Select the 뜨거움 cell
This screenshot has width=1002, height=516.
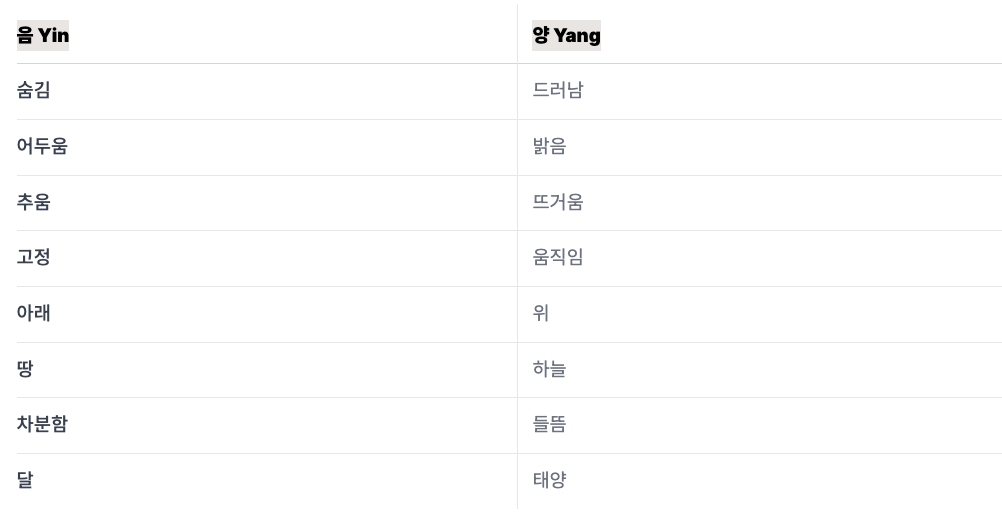pos(760,203)
